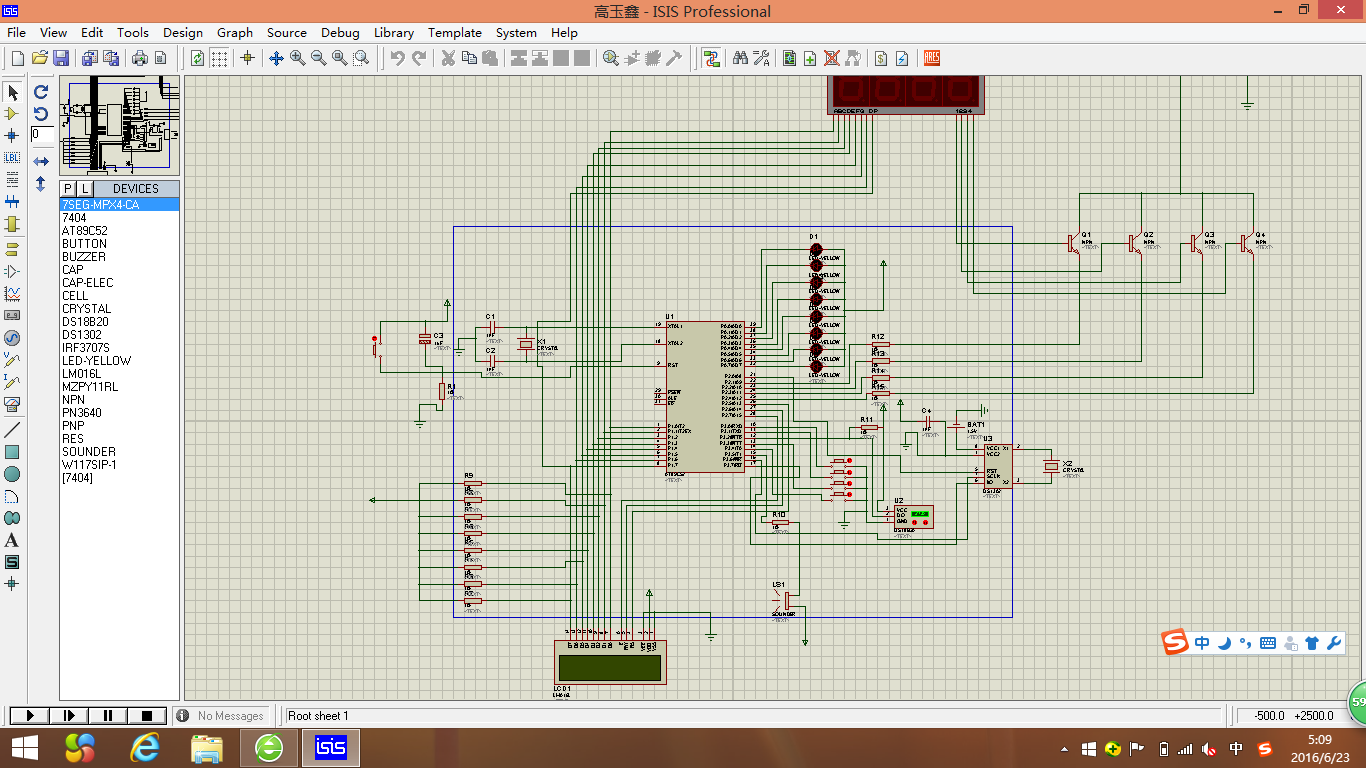Open Internet Explorer from the taskbar

coord(146,748)
